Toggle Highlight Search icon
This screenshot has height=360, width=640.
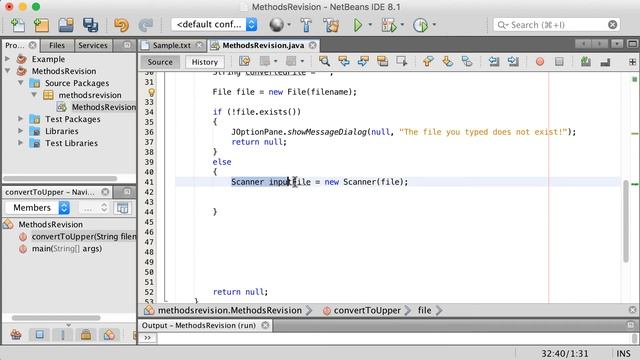pos(382,62)
